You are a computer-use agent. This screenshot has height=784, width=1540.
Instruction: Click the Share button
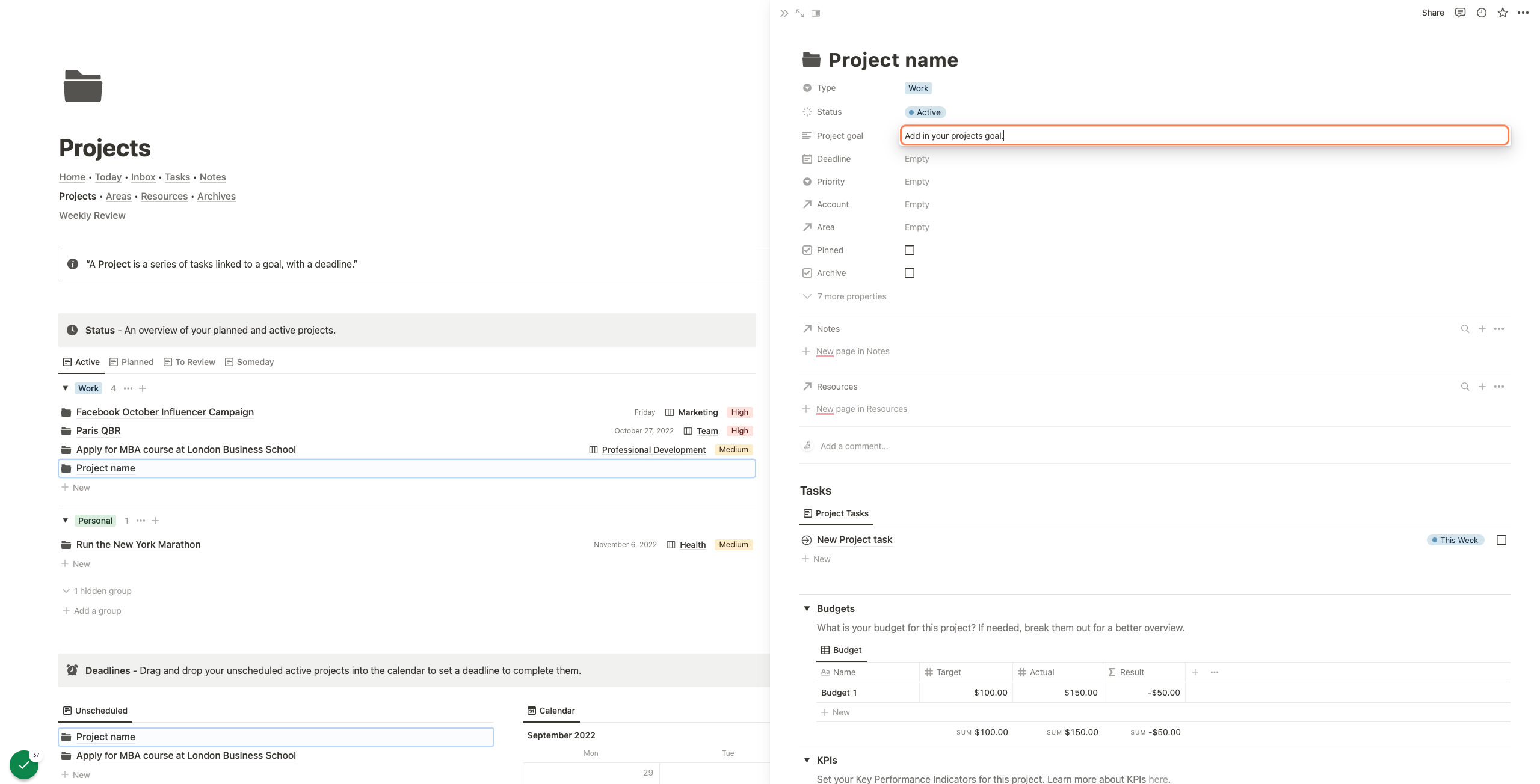pyautogui.click(x=1433, y=13)
